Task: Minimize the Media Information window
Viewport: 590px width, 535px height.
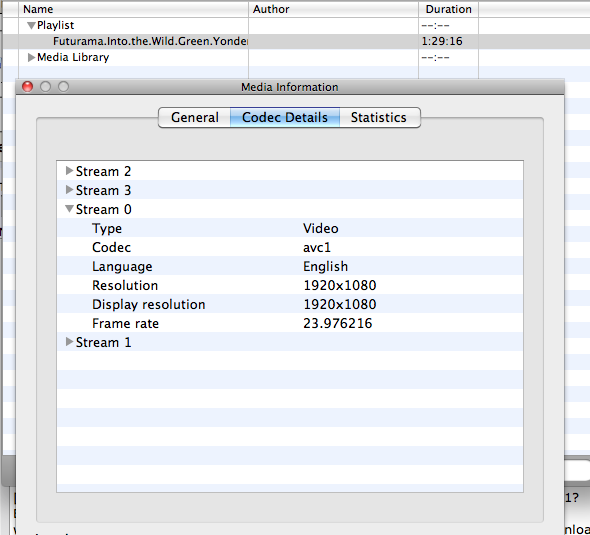Action: (46, 87)
